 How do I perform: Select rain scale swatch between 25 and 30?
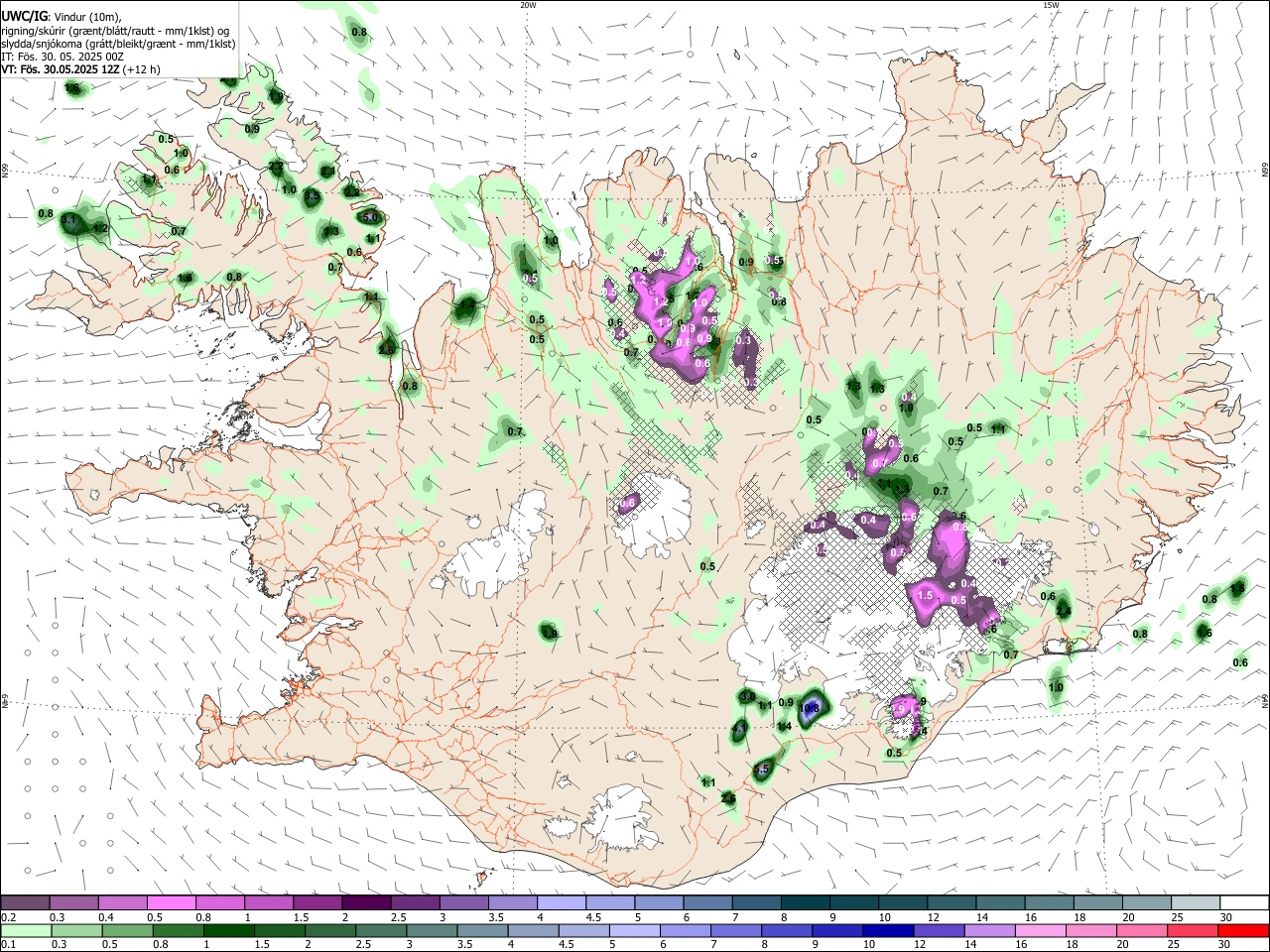(x=1194, y=930)
